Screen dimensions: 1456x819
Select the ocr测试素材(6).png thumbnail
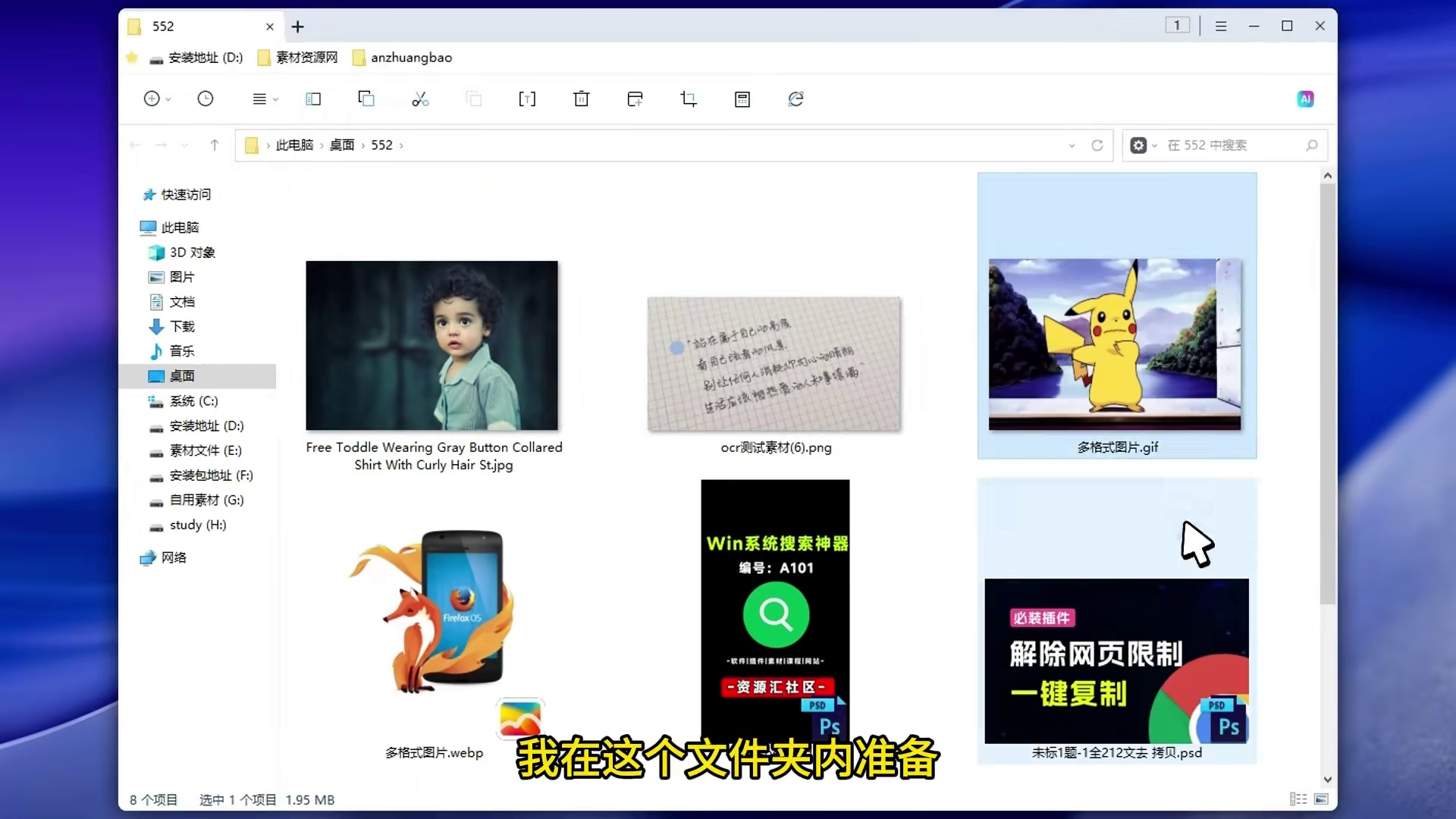(x=774, y=365)
